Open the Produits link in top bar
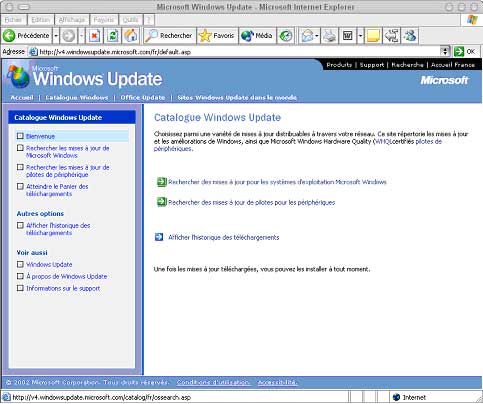The width and height of the screenshot is (483, 404). [339, 65]
